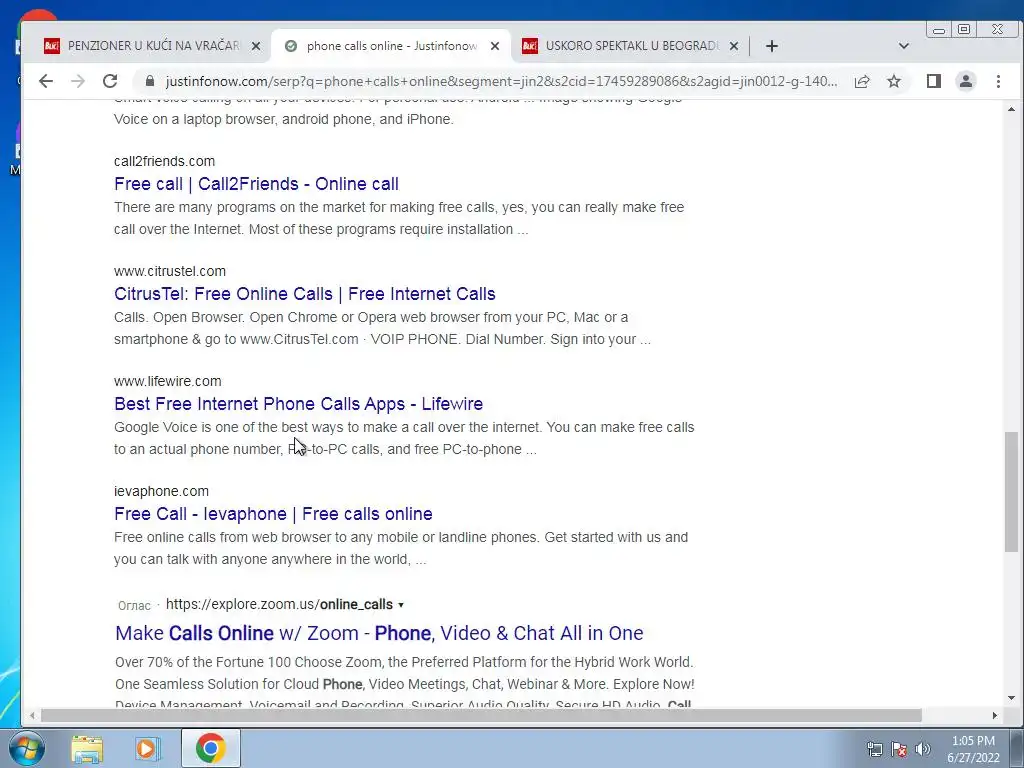Expand the tab search chevron

tap(904, 46)
